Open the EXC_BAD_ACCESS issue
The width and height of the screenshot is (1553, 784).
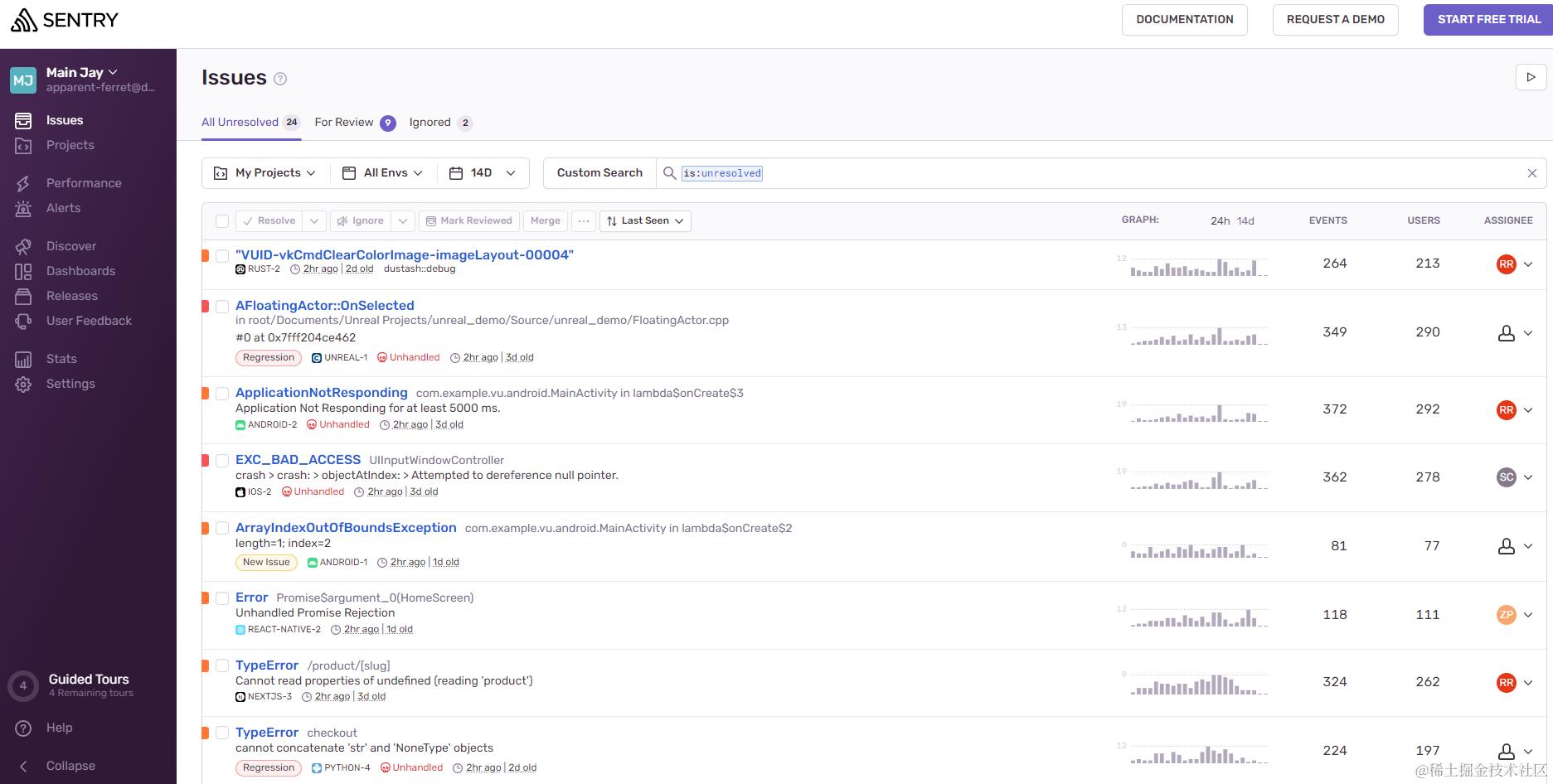(x=298, y=460)
